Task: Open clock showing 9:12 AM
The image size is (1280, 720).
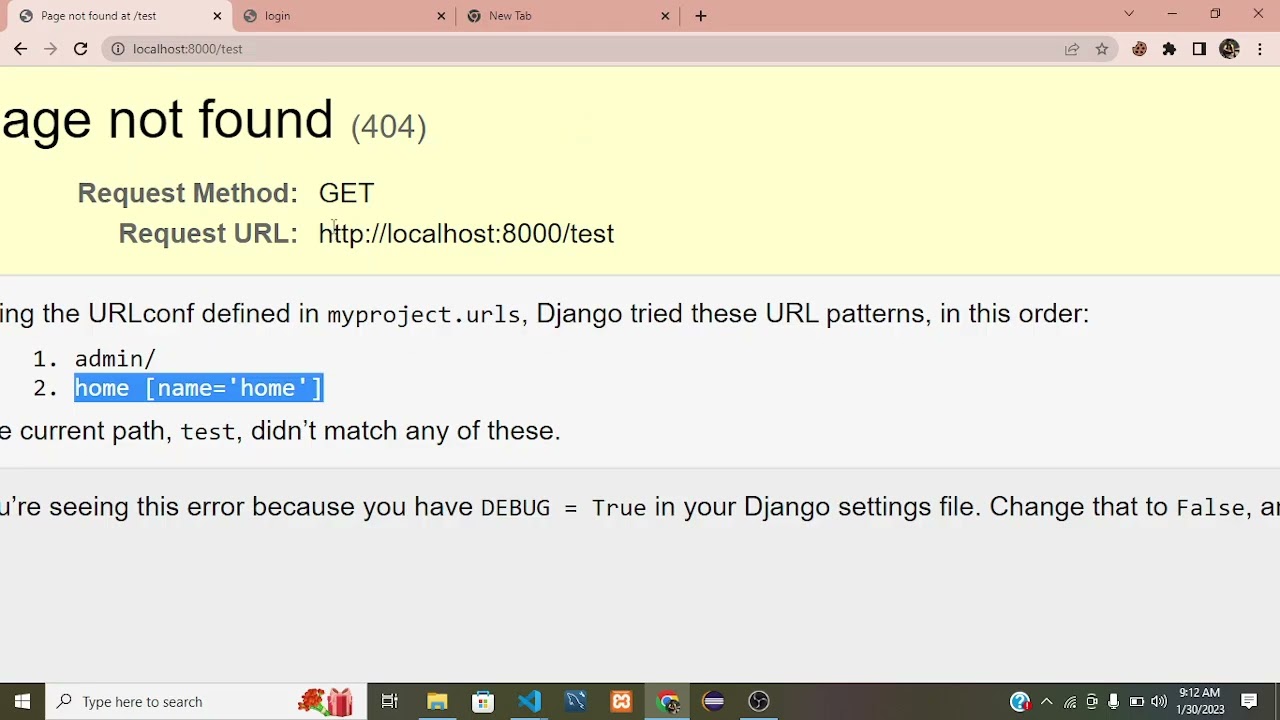Action: coord(1199,701)
